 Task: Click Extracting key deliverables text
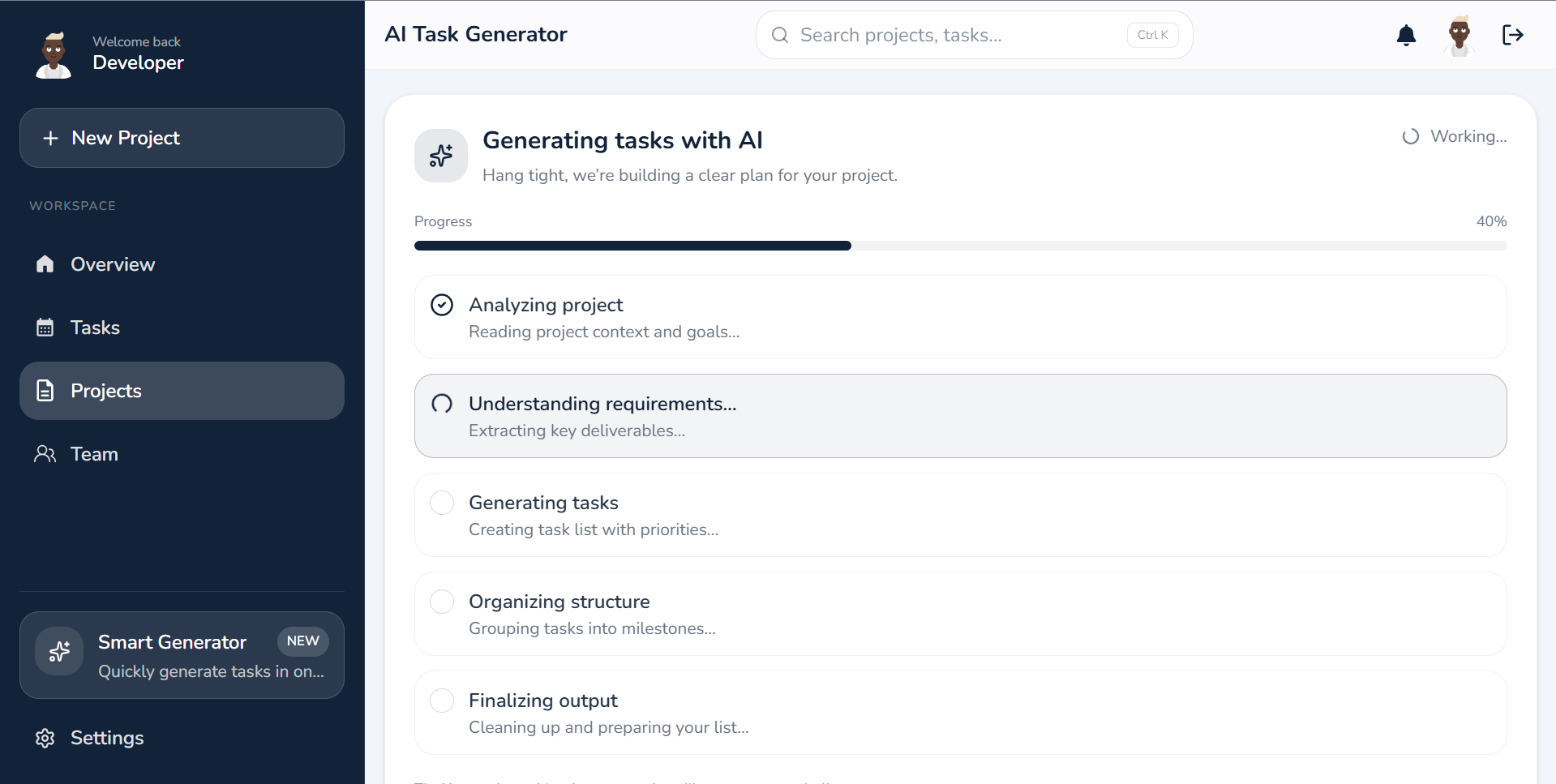pyautogui.click(x=577, y=431)
